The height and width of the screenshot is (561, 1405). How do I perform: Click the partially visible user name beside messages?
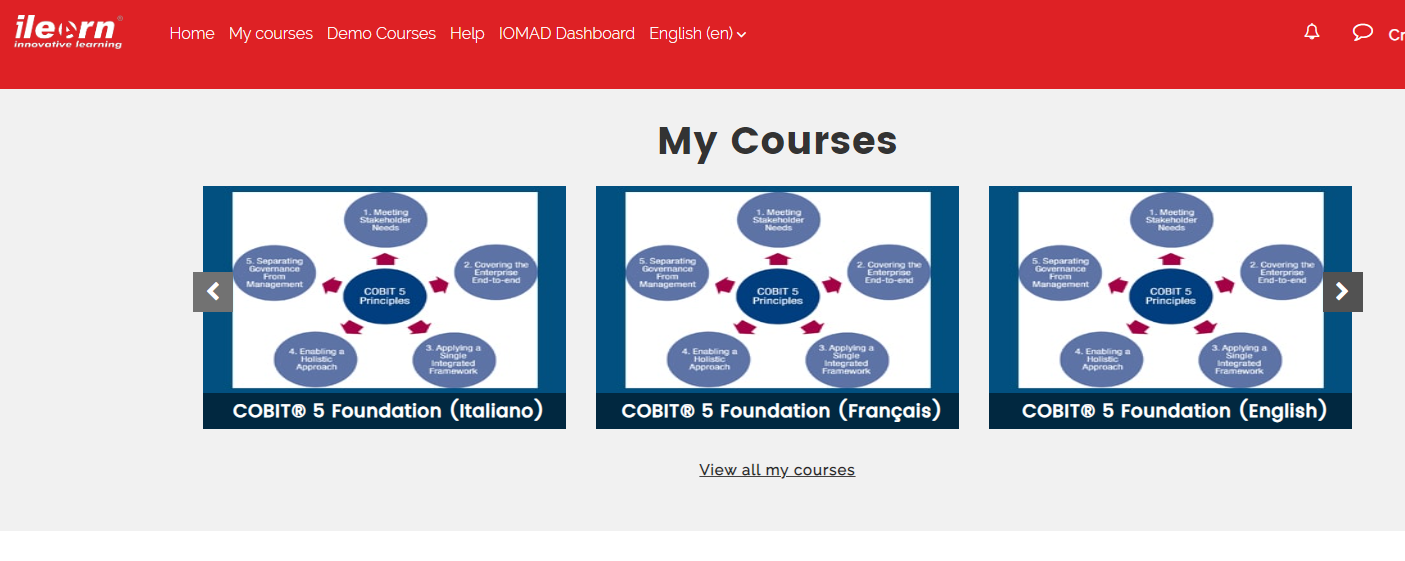(x=1396, y=34)
